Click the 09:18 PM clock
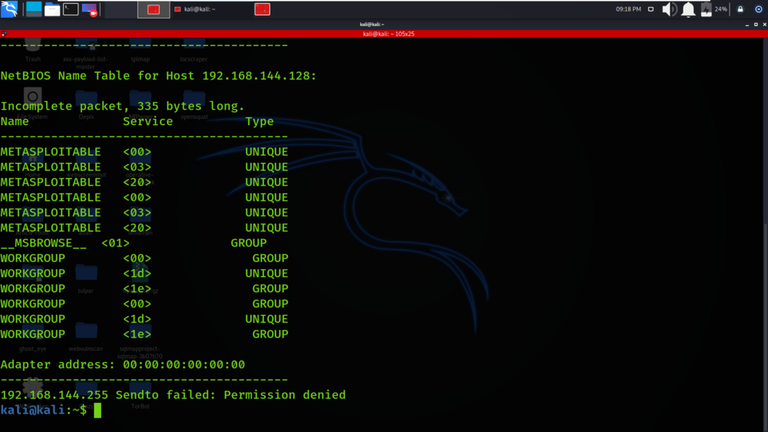The image size is (768, 432). [x=628, y=9]
